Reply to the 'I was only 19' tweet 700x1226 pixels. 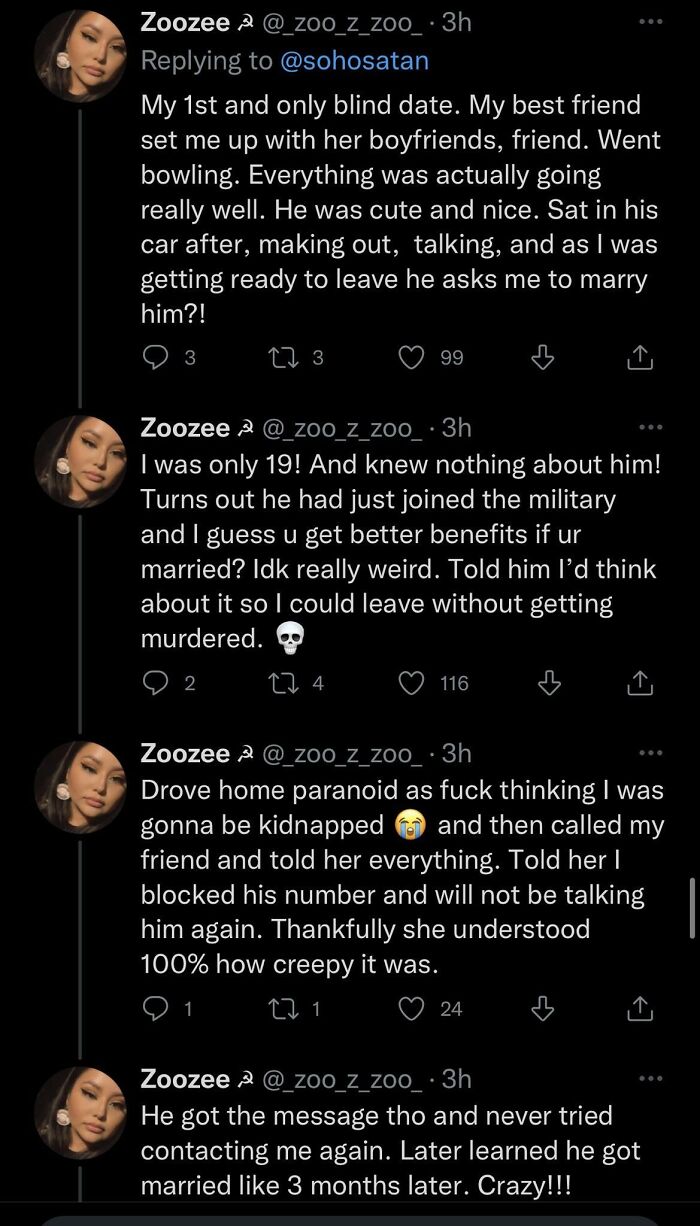155,683
